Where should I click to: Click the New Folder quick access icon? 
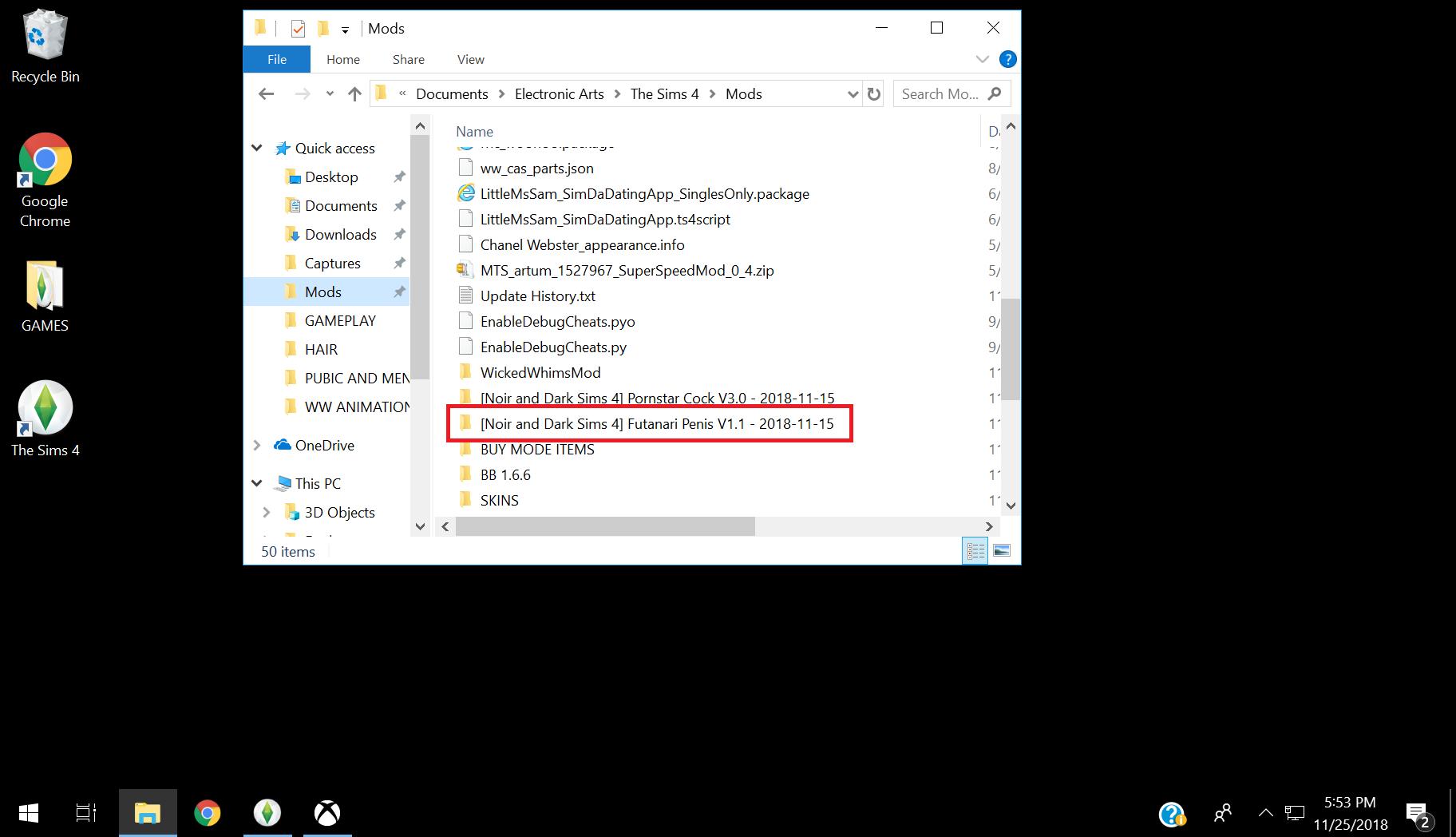pos(322,29)
